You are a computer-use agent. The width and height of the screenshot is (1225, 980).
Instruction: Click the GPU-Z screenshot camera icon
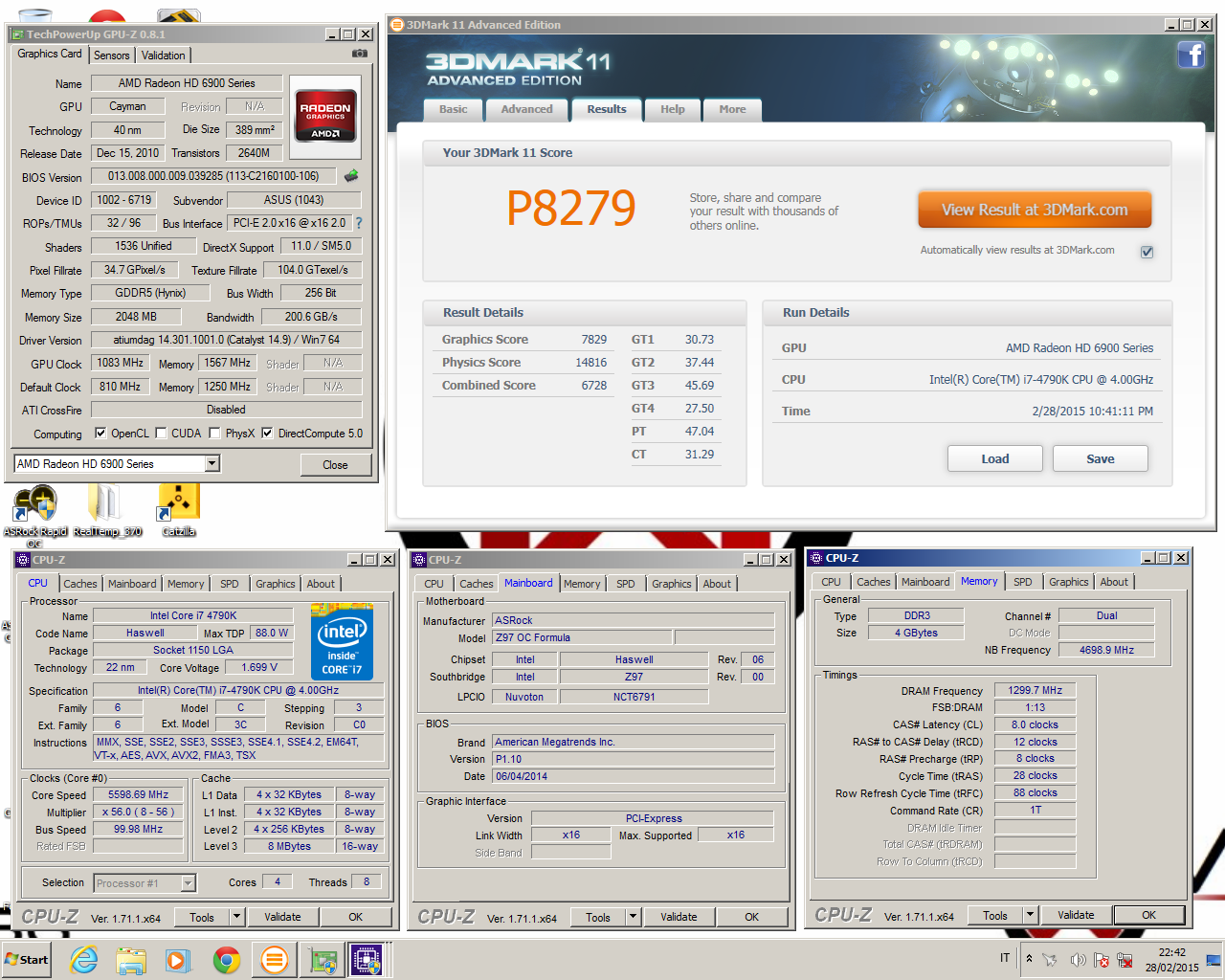[360, 54]
